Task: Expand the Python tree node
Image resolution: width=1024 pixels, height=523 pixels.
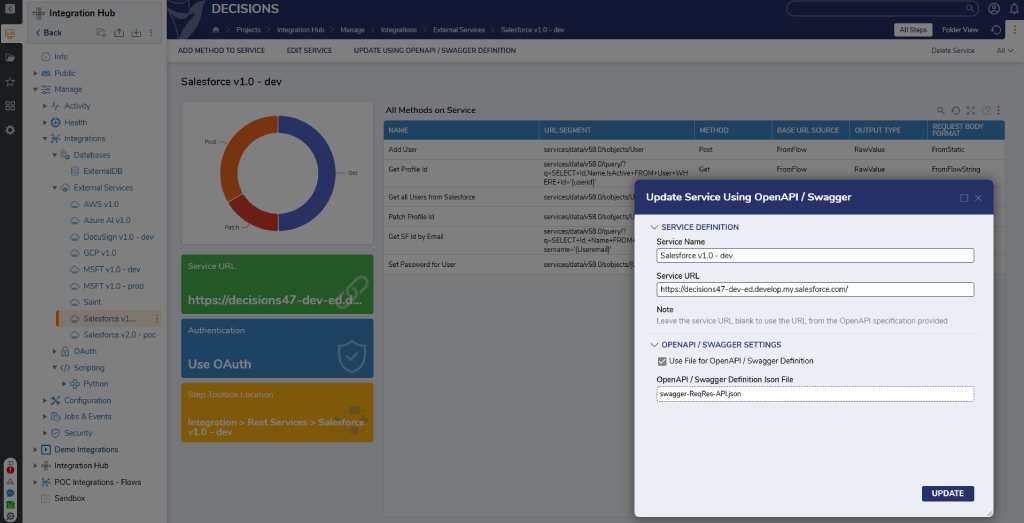Action: (64, 384)
